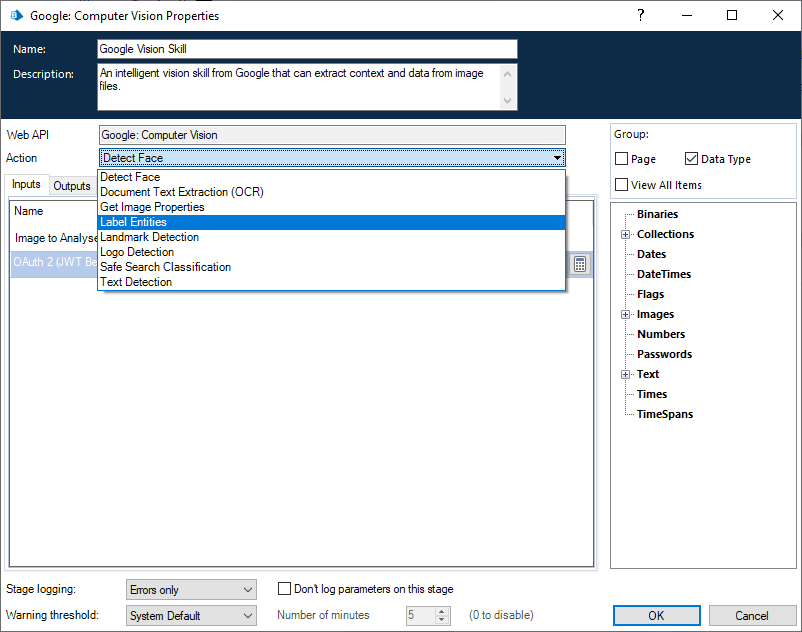Select DateTimes in the data tree
The image size is (802, 632).
tap(664, 274)
